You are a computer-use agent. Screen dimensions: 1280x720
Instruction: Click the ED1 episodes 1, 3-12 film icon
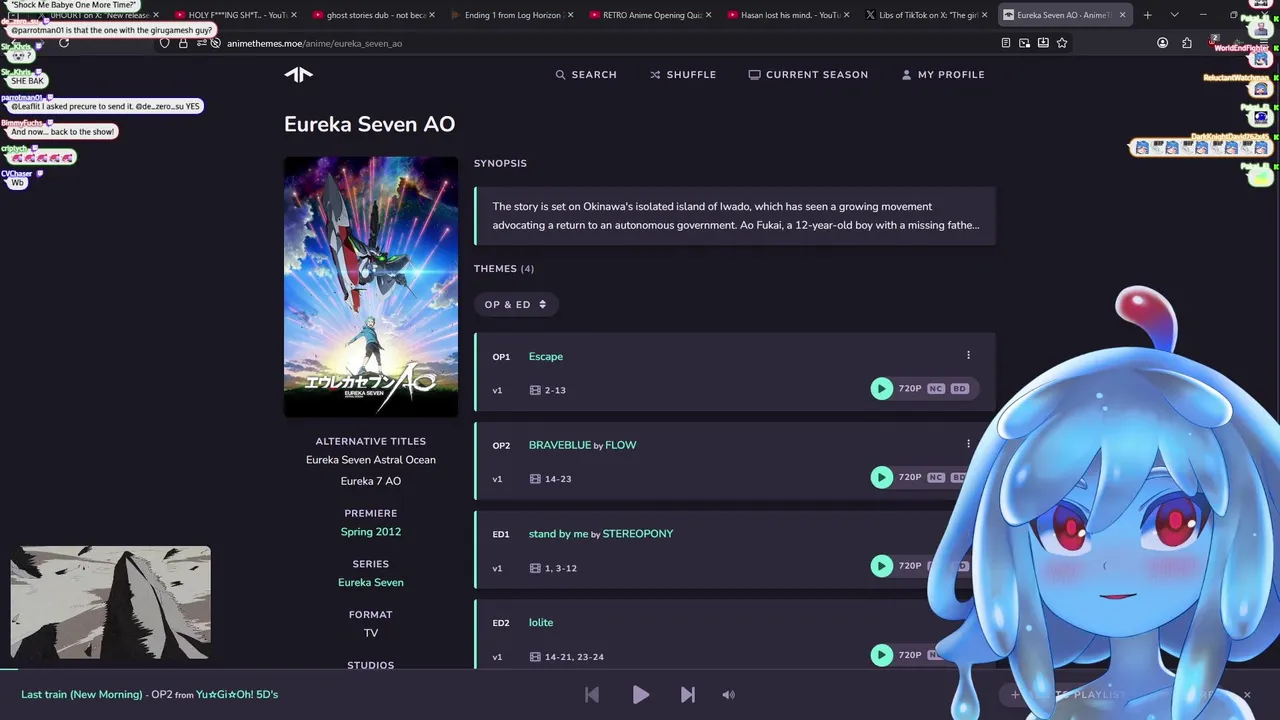pos(535,568)
